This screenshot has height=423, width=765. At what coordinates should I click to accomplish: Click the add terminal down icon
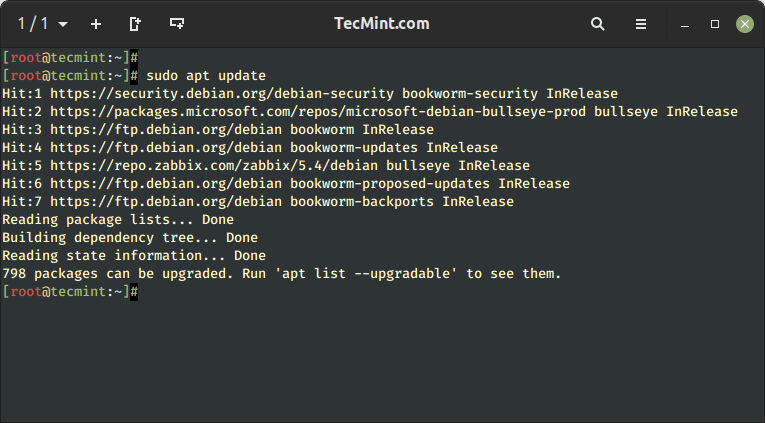coord(177,23)
